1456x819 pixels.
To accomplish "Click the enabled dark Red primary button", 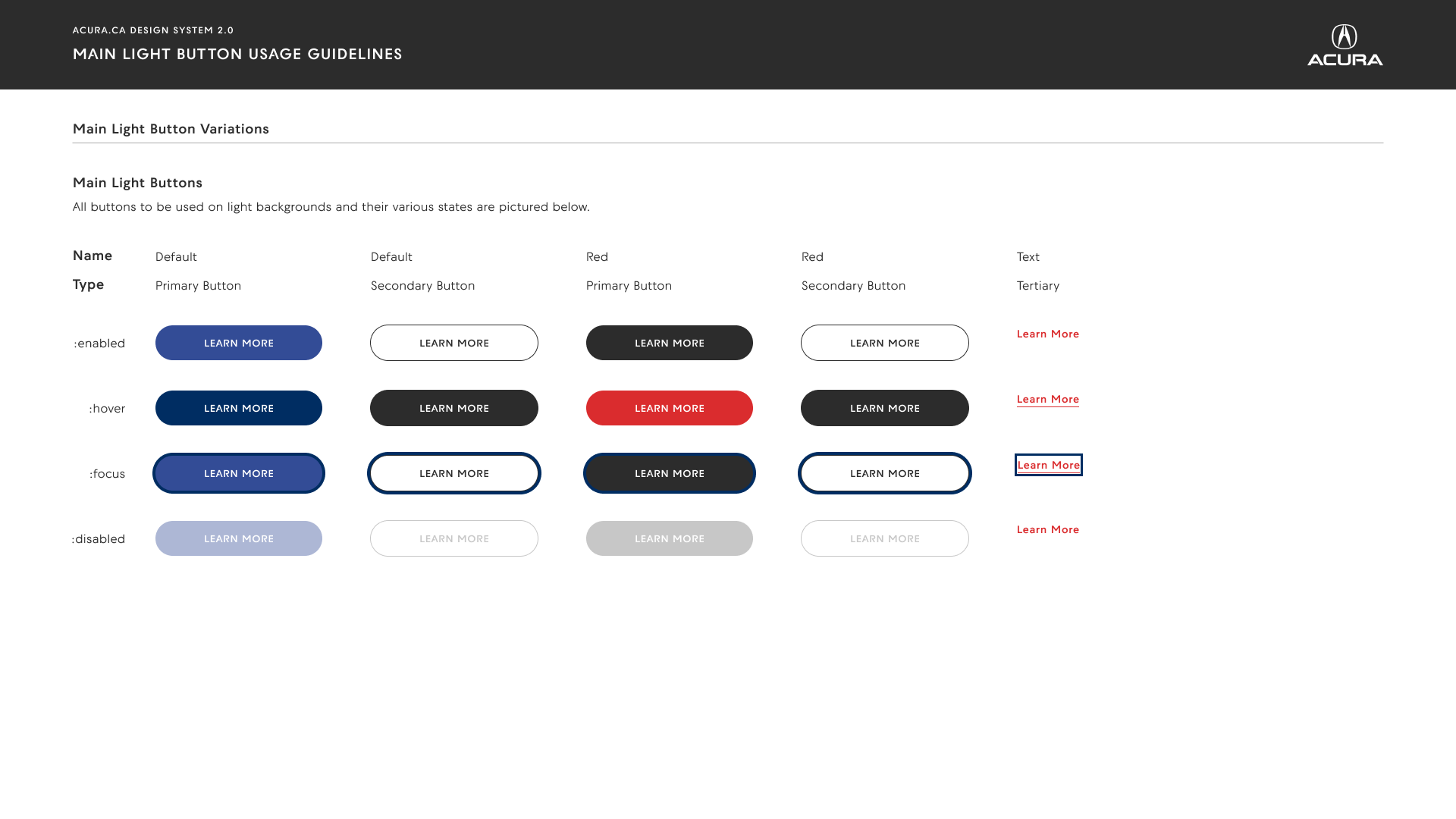I will [x=670, y=343].
